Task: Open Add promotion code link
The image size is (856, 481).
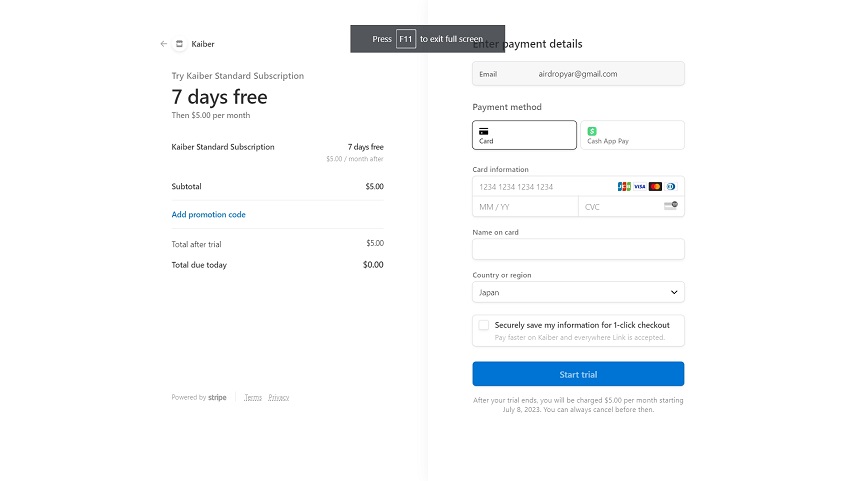Action: pyautogui.click(x=209, y=215)
